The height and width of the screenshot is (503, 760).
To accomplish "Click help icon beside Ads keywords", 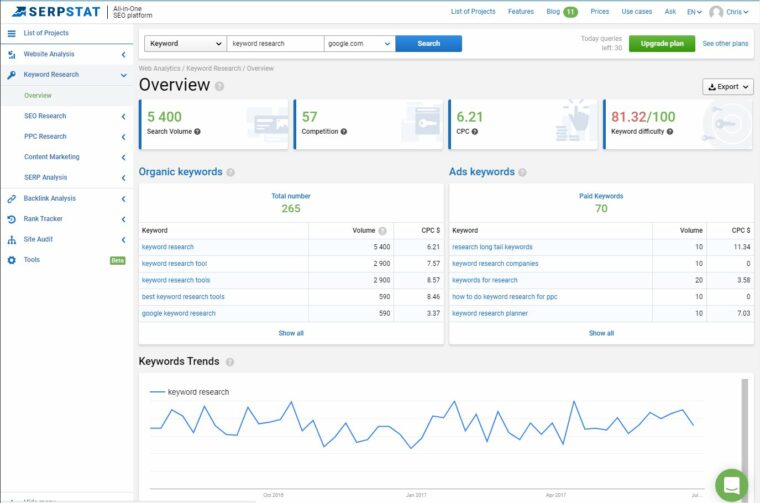I will tap(522, 172).
